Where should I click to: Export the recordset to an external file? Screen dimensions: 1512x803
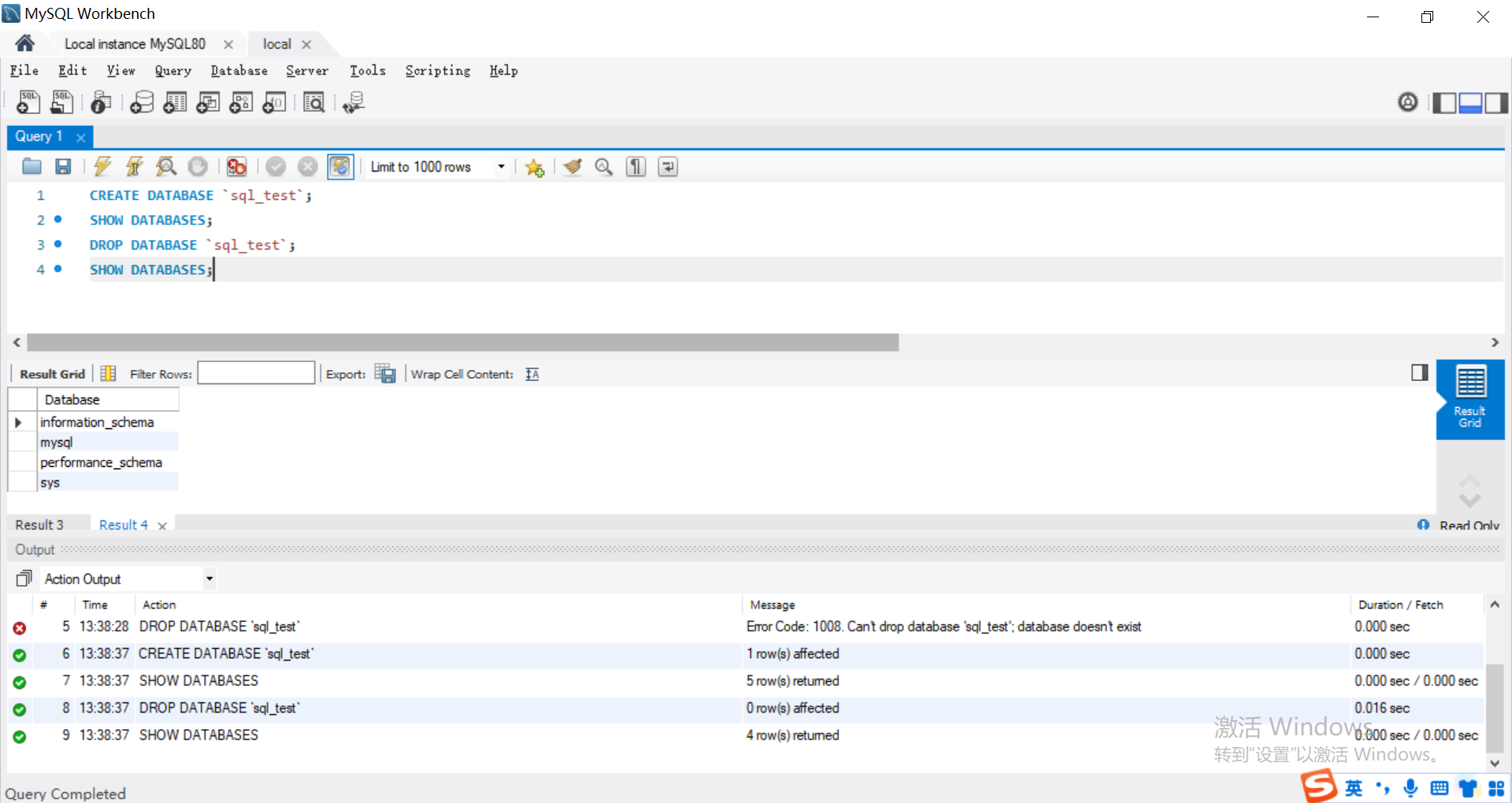click(385, 374)
